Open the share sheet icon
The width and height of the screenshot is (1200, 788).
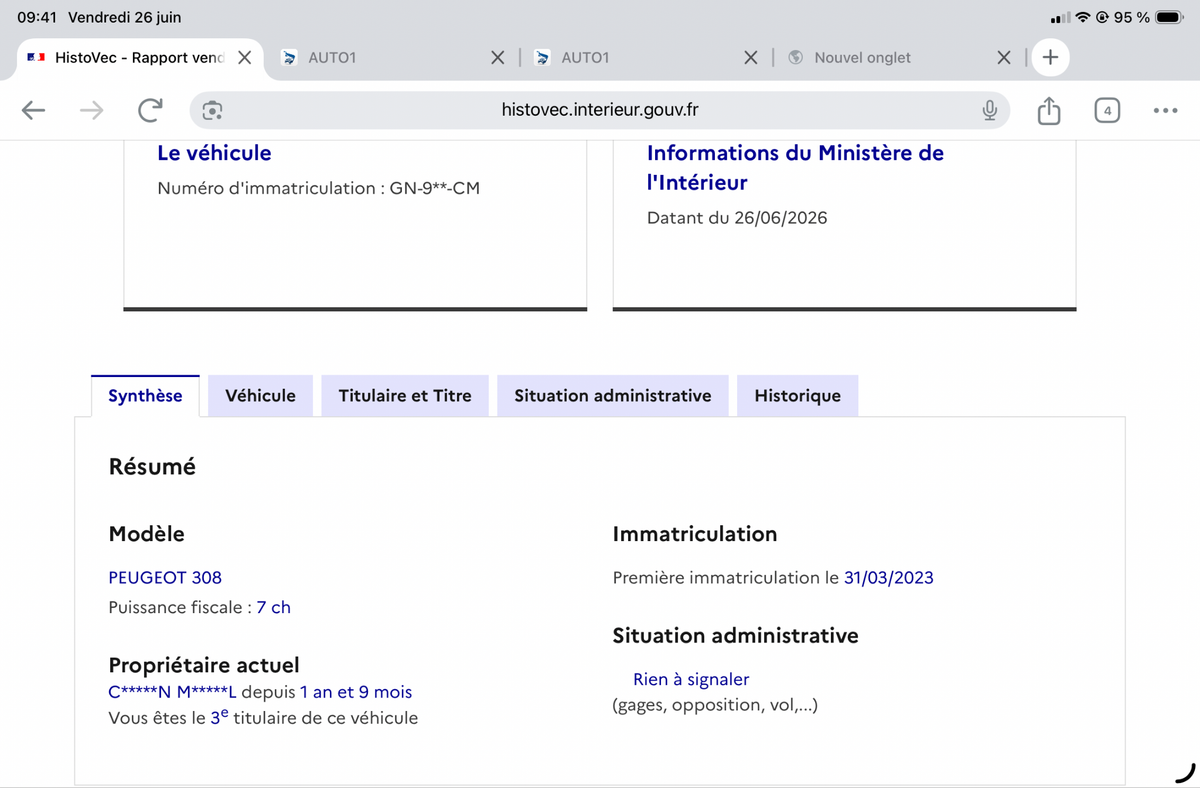point(1048,110)
